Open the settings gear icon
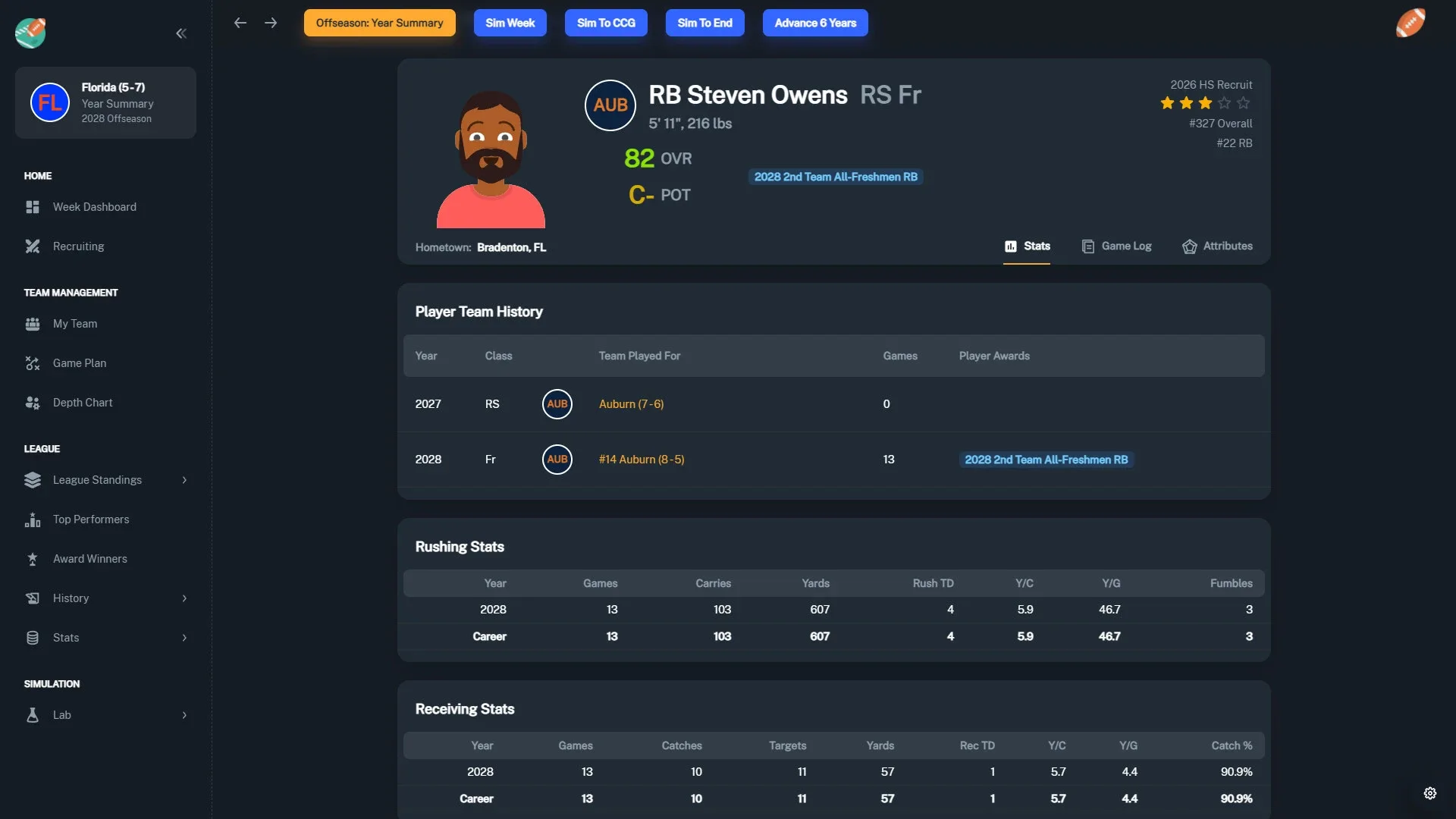This screenshot has height=819, width=1456. 1430,793
